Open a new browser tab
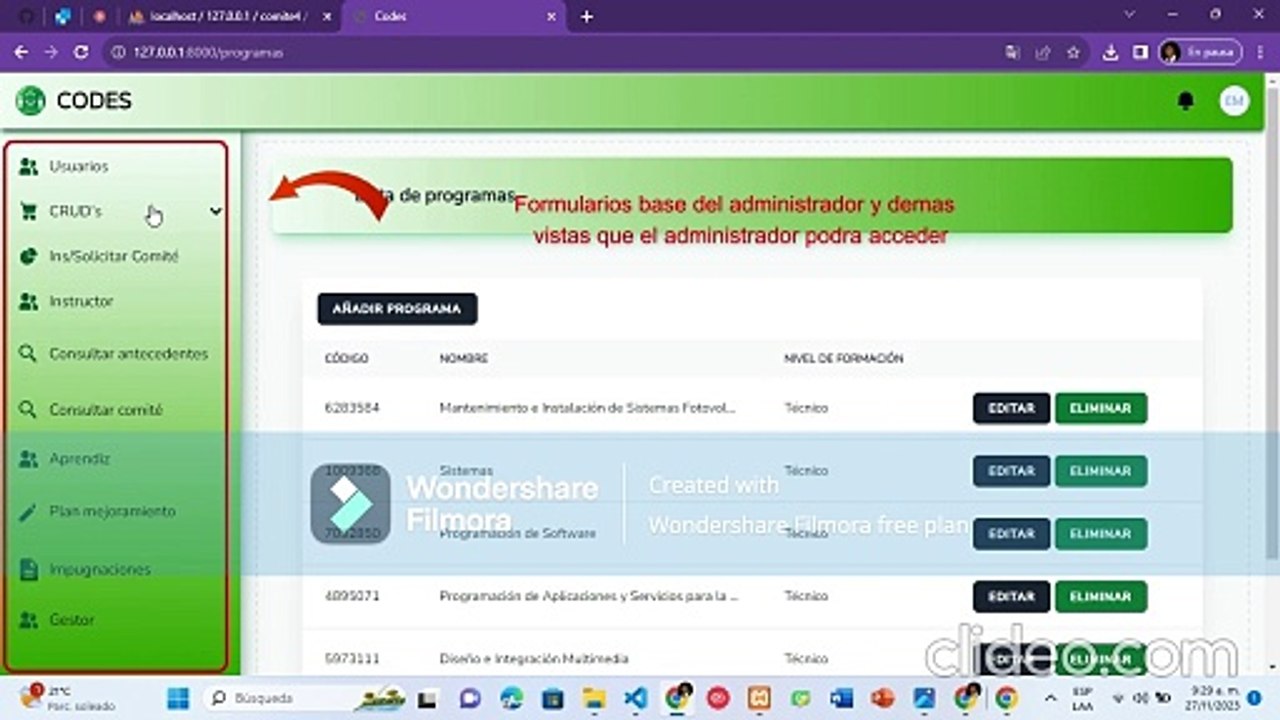 point(587,16)
